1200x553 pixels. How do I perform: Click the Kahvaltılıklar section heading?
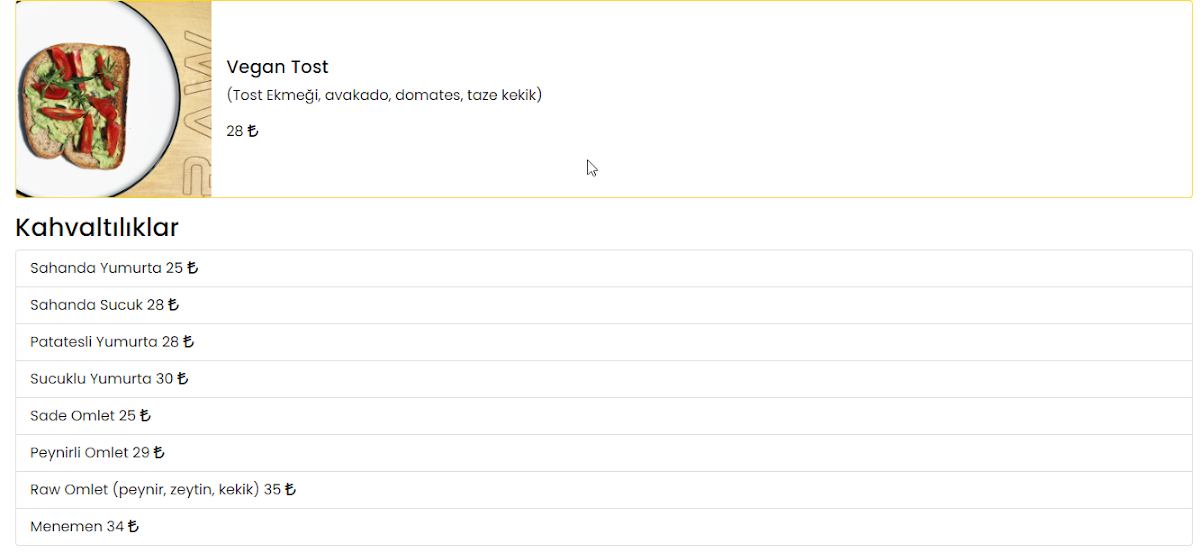97,228
